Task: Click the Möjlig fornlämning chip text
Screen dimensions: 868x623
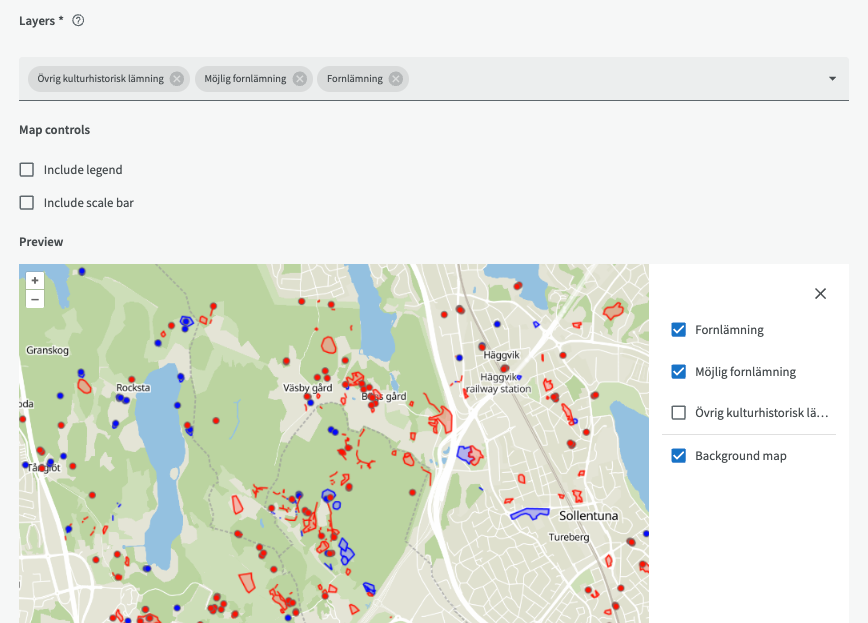Action: (245, 79)
